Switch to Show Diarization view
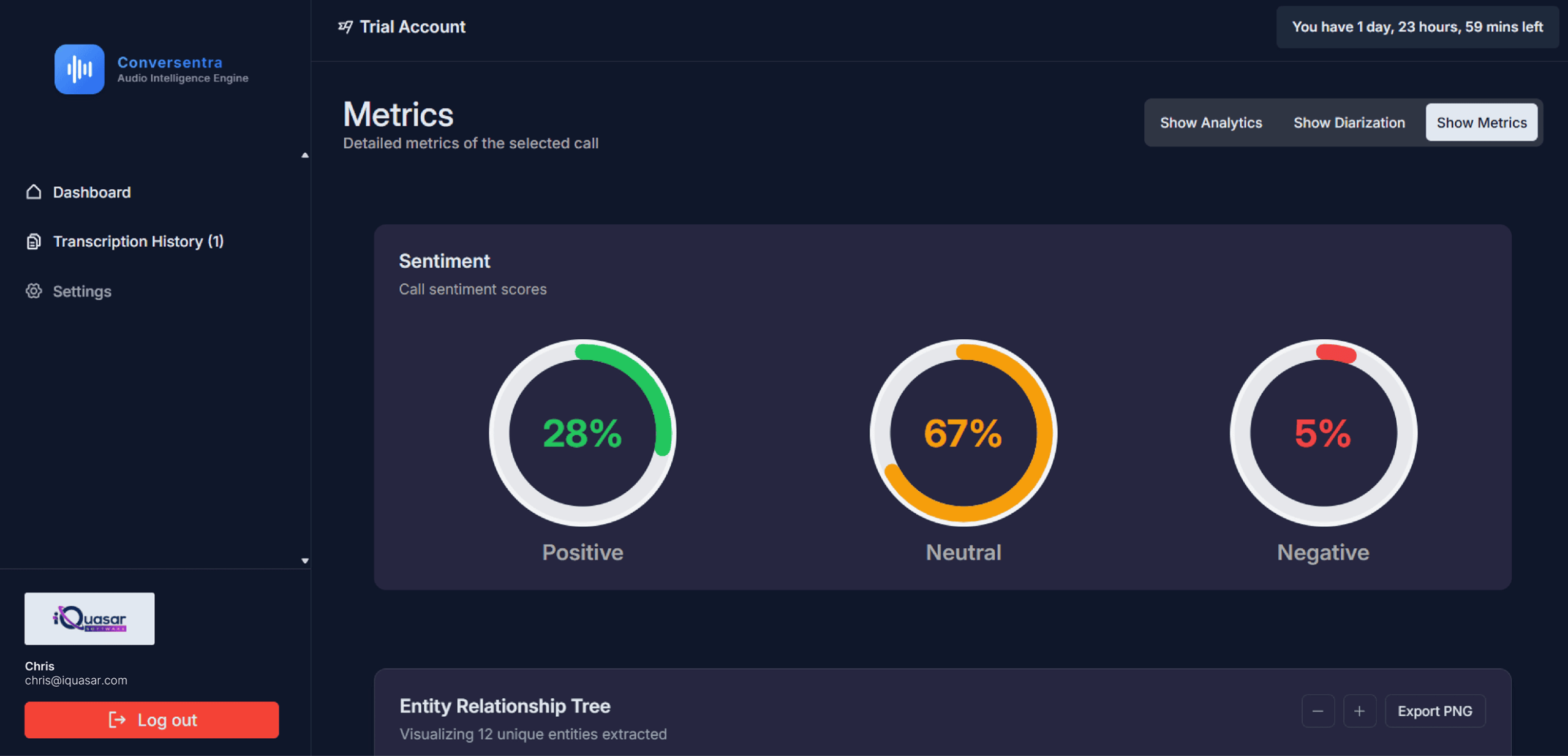1568x756 pixels. pos(1349,123)
